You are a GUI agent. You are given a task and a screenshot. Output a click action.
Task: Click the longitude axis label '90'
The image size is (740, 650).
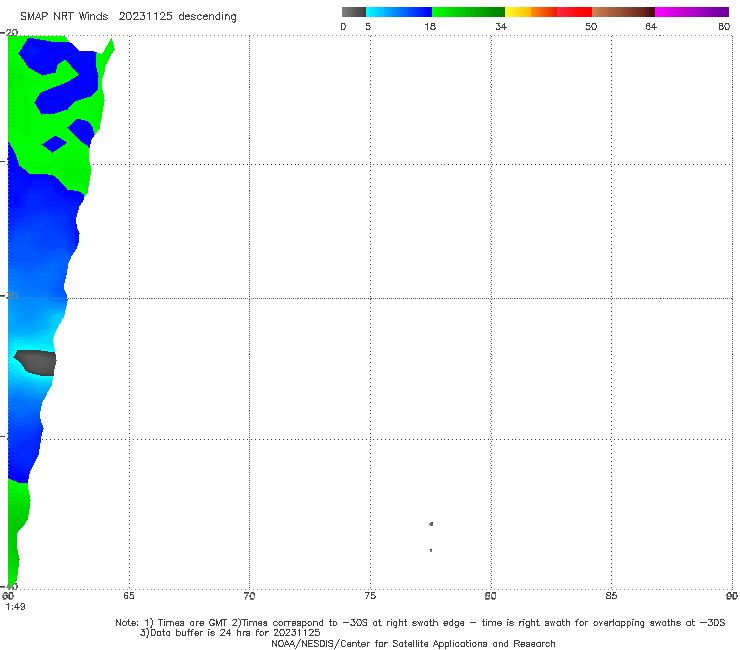[x=732, y=596]
